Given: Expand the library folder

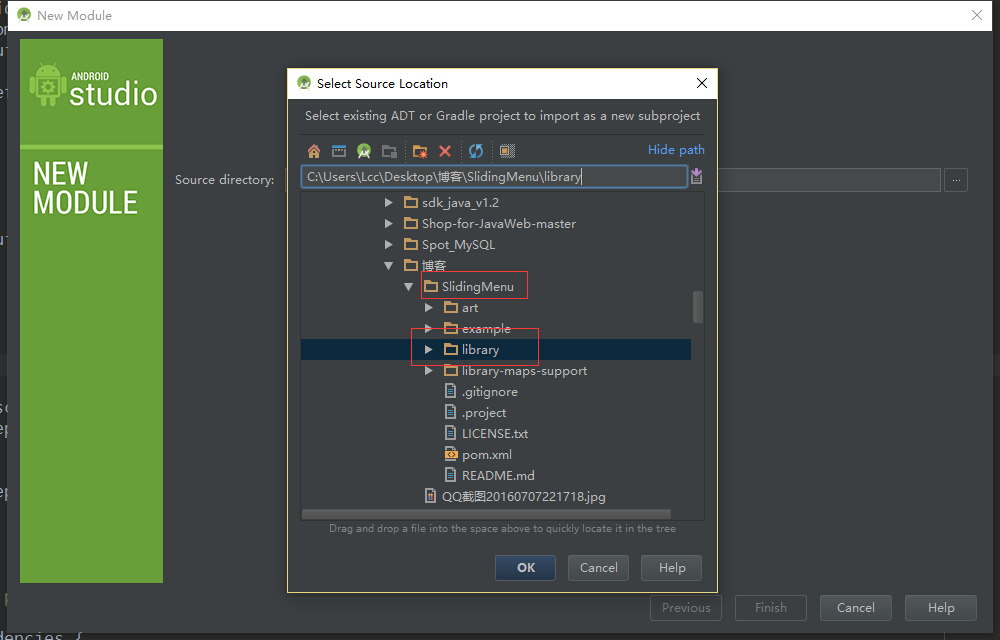Looking at the screenshot, I should click(x=429, y=350).
